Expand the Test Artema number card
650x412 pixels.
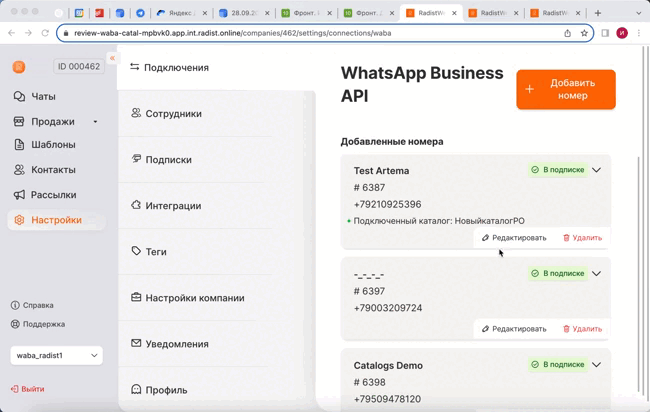(x=597, y=170)
